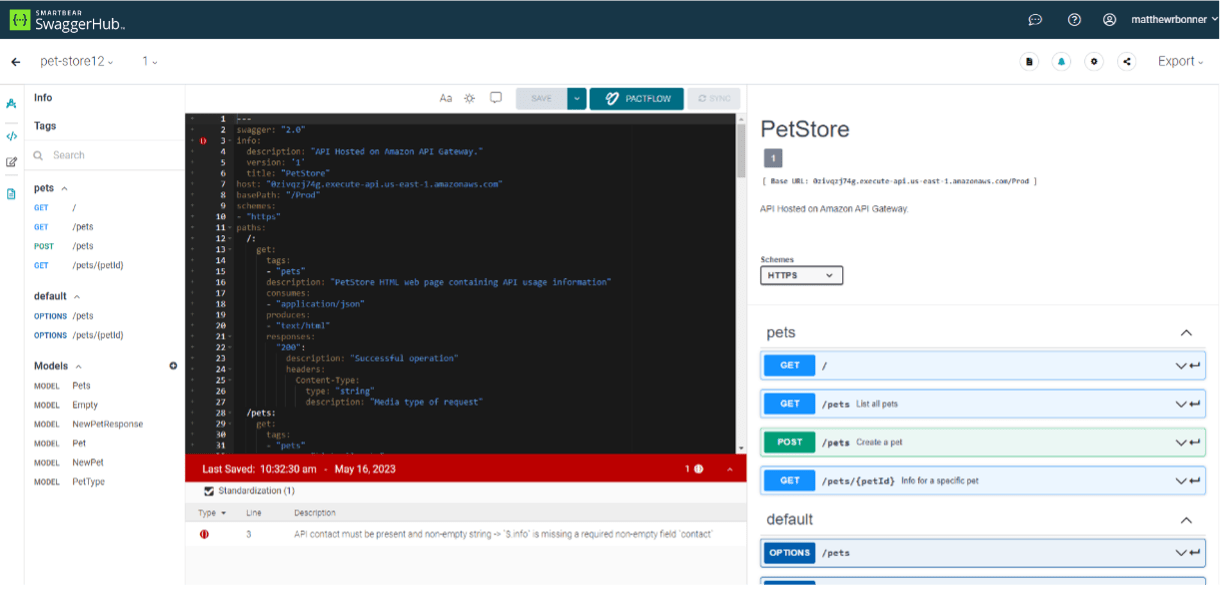
Task: Open the HTTPS schemes dropdown
Action: point(802,275)
